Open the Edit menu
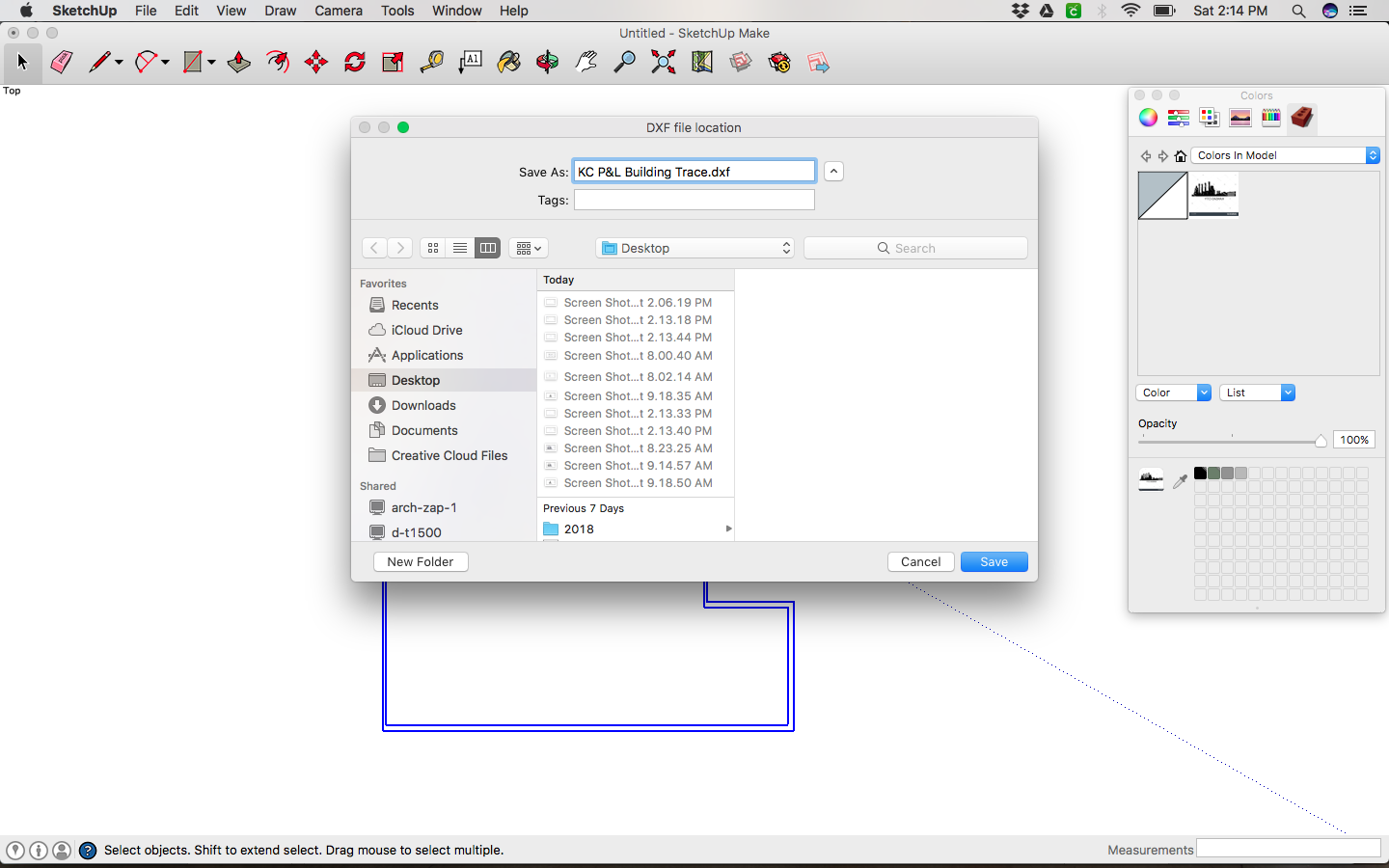 click(x=186, y=11)
